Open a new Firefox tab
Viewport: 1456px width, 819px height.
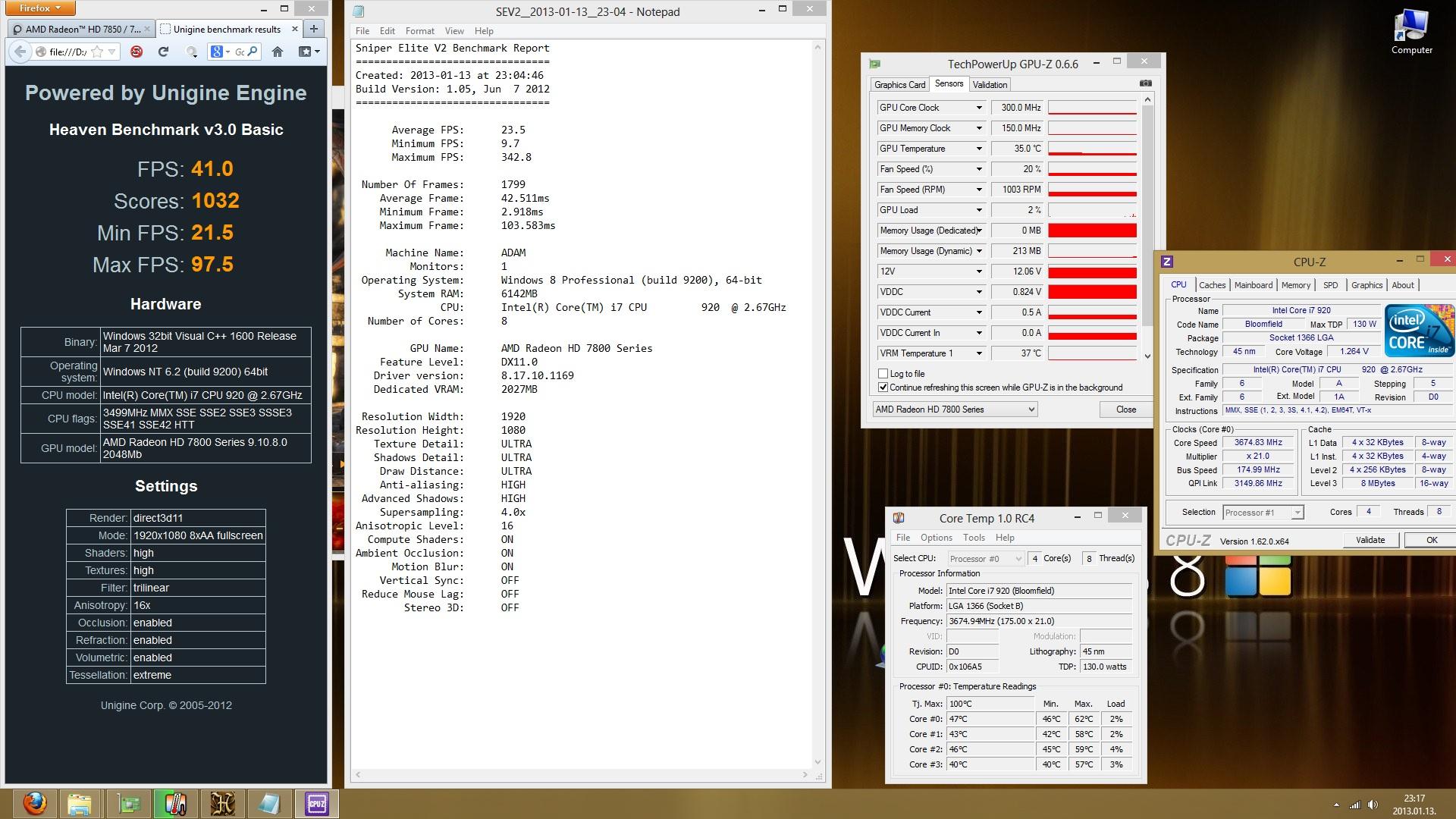point(314,29)
